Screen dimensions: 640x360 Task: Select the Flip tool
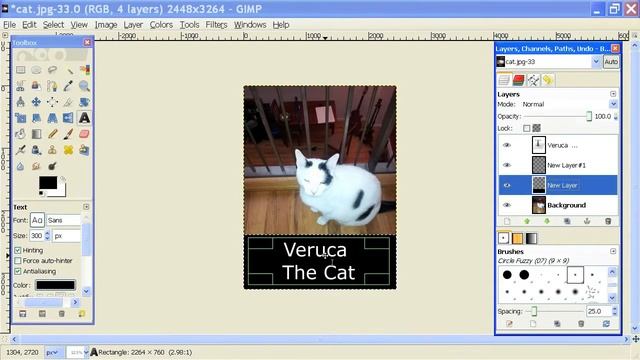click(x=68, y=118)
